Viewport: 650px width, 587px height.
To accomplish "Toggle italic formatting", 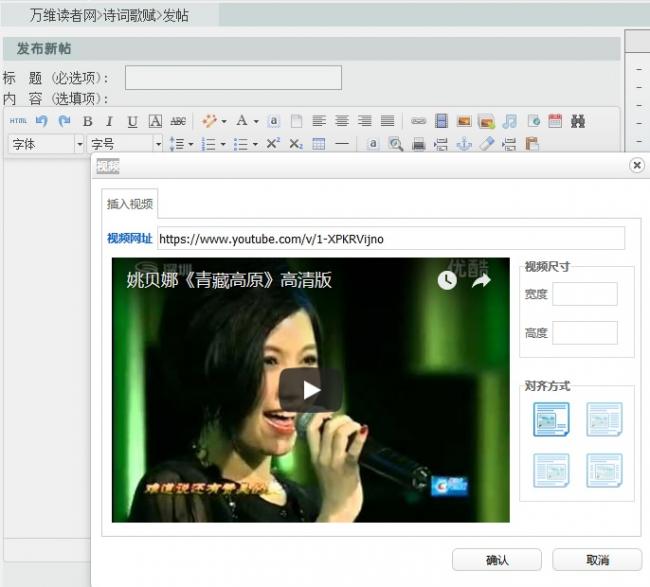I will (x=109, y=121).
